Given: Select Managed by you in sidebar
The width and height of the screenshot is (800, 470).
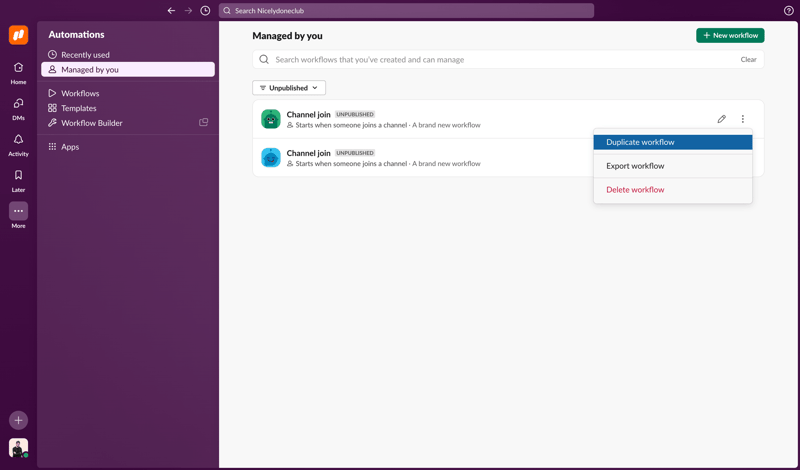Looking at the screenshot, I should click(128, 69).
